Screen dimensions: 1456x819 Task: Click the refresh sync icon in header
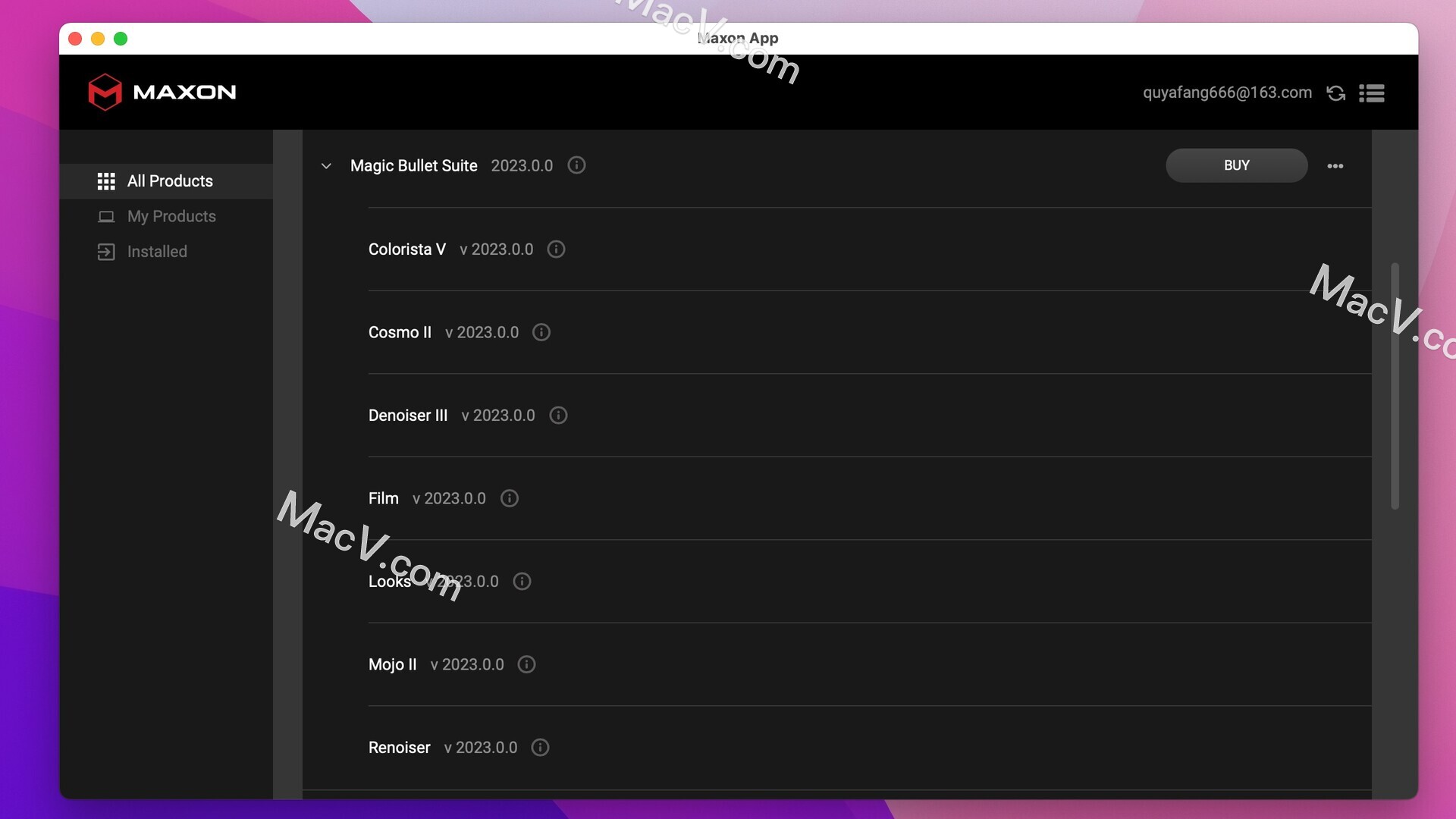tap(1335, 93)
